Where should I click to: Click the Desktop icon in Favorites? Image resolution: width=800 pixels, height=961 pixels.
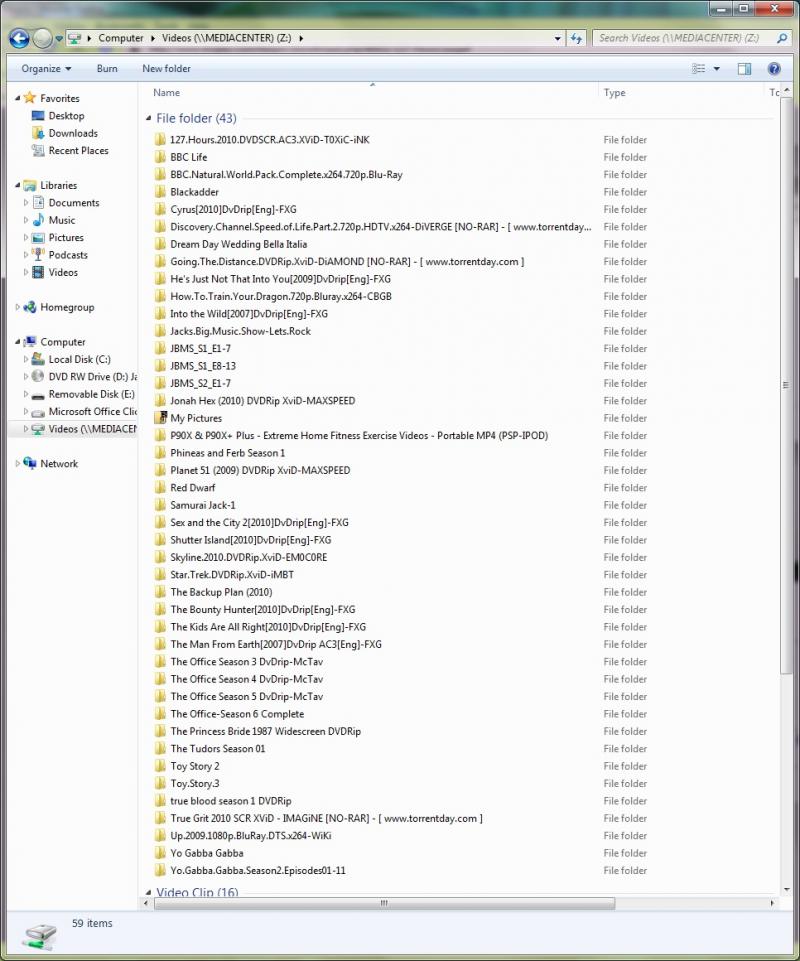tap(38, 116)
